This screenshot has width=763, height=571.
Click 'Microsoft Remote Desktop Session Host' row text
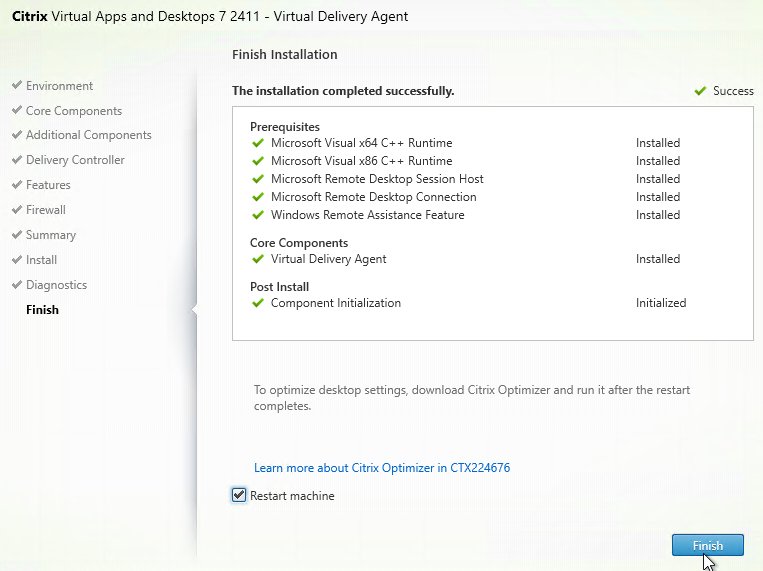[377, 179]
